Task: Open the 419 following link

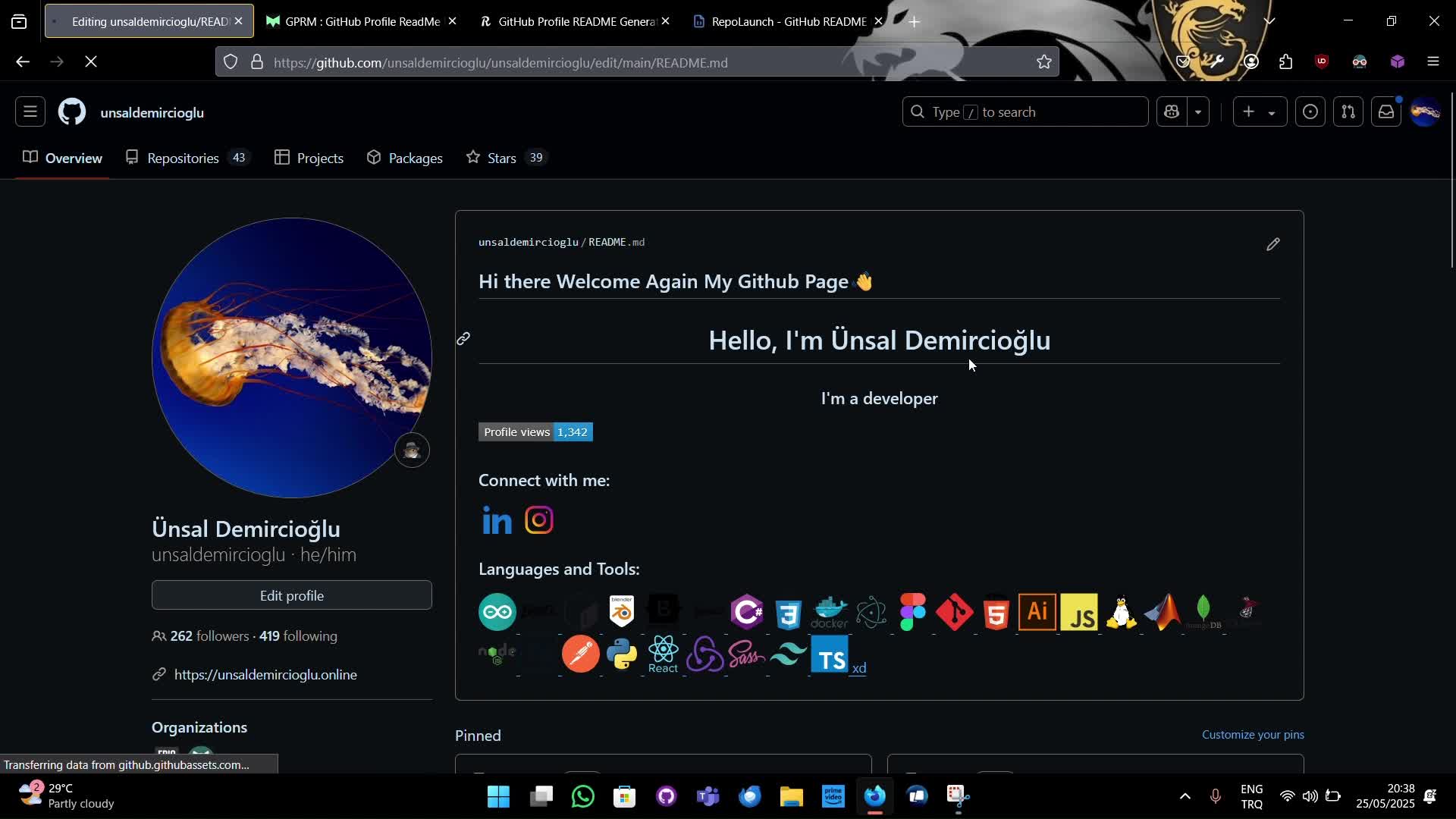Action: [x=298, y=636]
